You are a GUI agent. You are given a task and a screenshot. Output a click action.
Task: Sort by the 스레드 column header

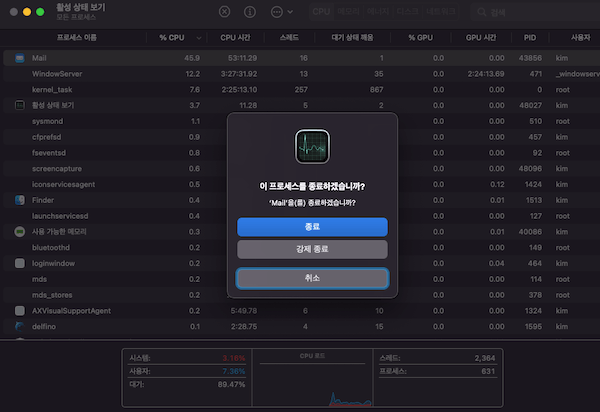(289, 37)
